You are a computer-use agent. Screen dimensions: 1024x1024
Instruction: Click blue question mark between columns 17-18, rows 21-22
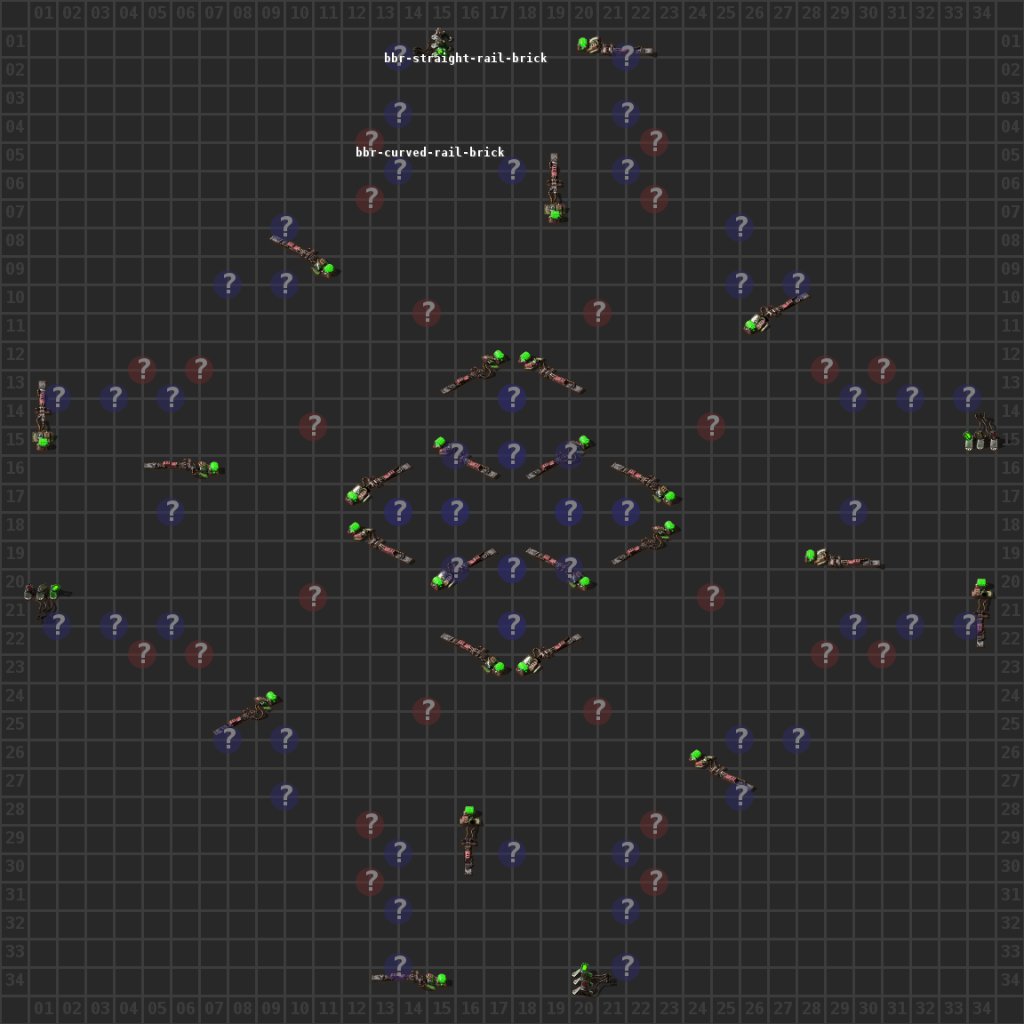coord(513,625)
